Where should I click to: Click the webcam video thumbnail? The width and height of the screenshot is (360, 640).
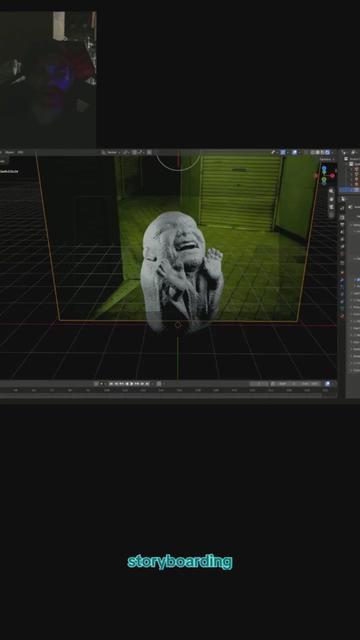point(48,80)
